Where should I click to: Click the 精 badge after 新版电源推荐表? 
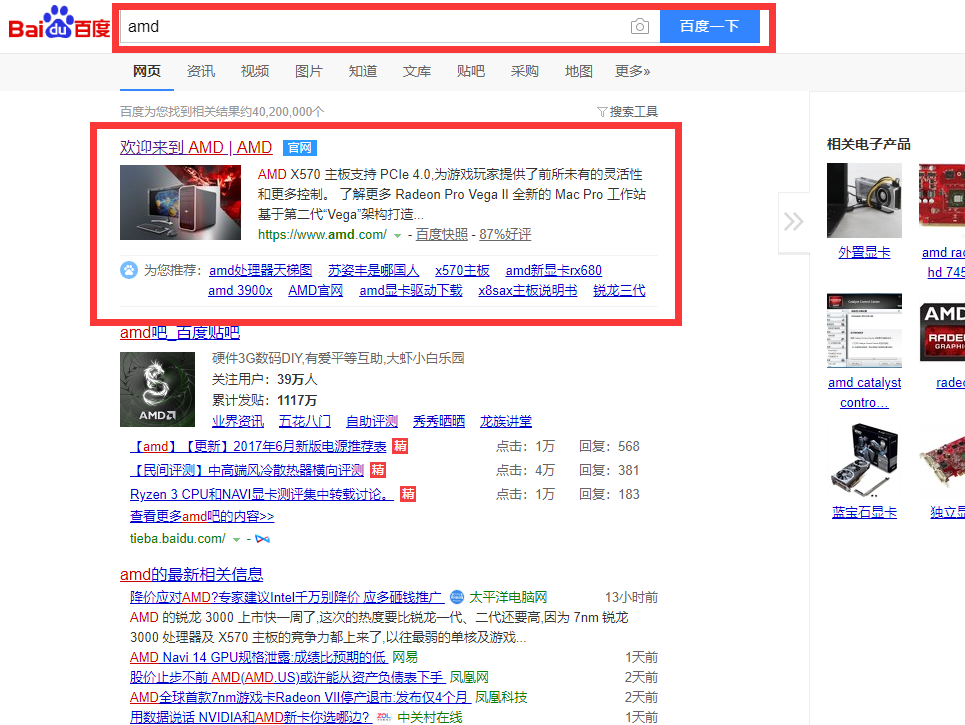[400, 446]
